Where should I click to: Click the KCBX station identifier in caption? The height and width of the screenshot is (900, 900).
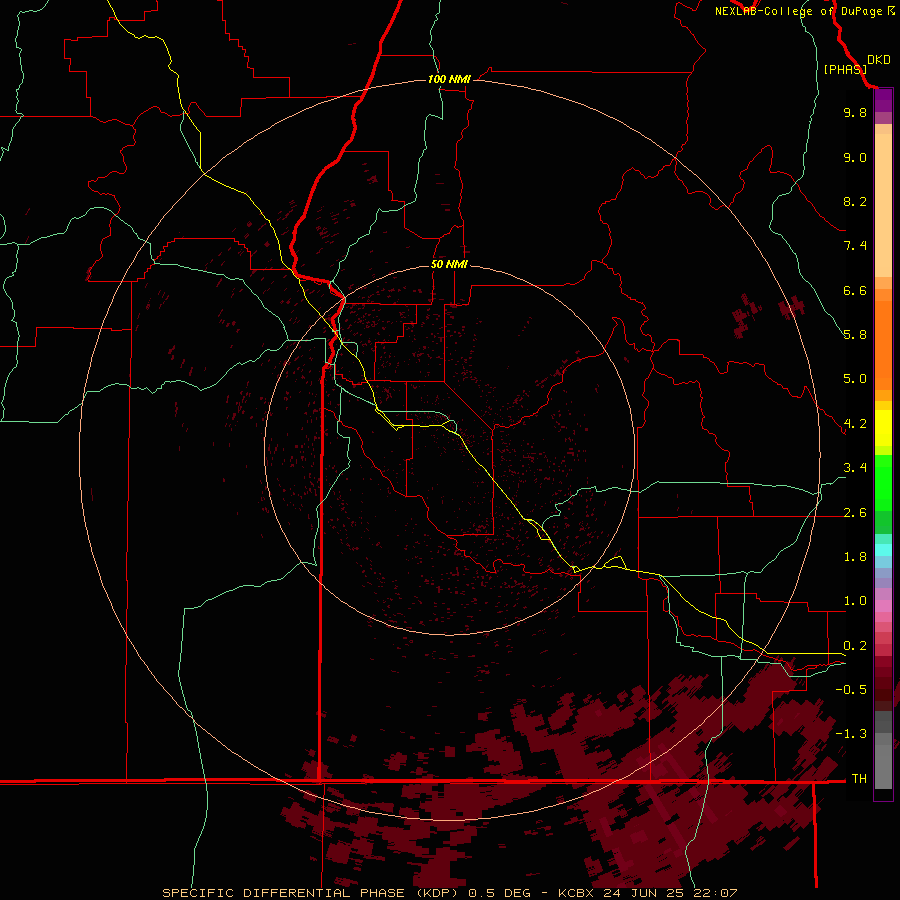point(577,893)
